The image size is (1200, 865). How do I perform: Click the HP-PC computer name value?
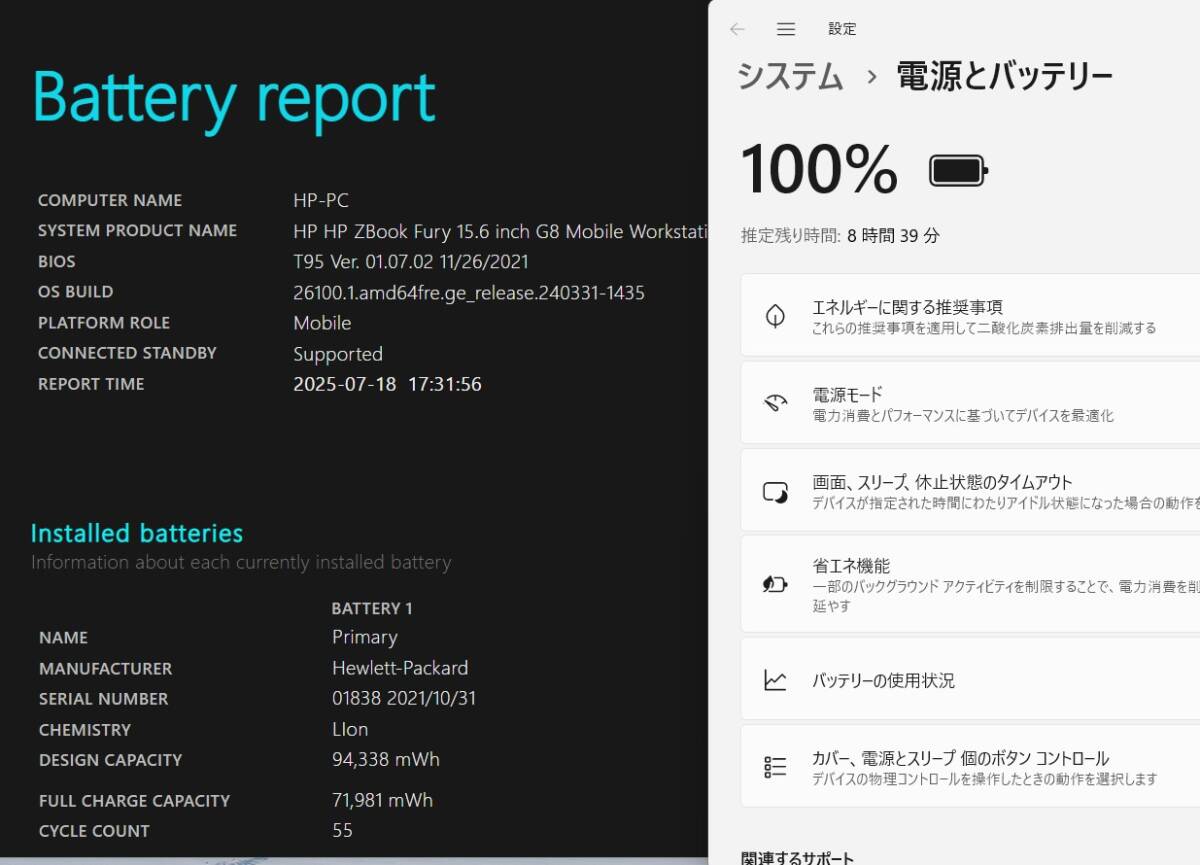321,200
